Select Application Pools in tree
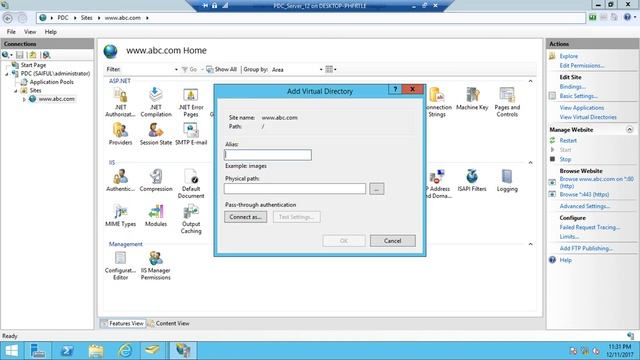 click(x=51, y=82)
